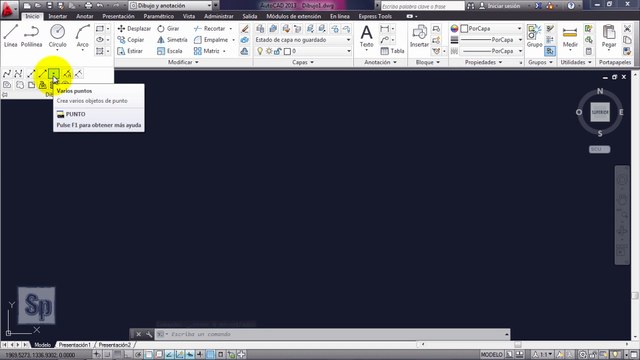
Task: Switch to Presentación1 layout tab
Action: point(74,345)
